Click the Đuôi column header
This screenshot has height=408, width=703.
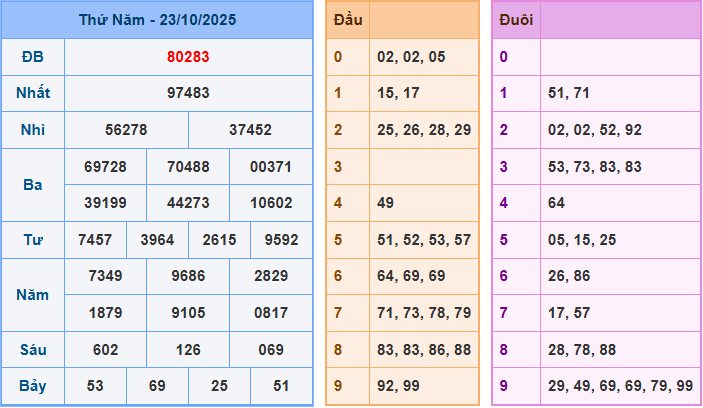pos(516,20)
